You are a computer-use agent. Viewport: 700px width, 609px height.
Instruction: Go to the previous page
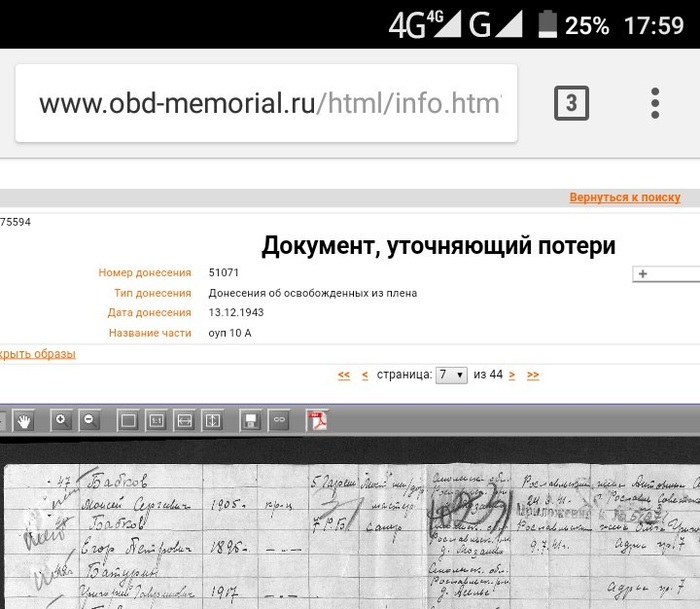(x=365, y=375)
